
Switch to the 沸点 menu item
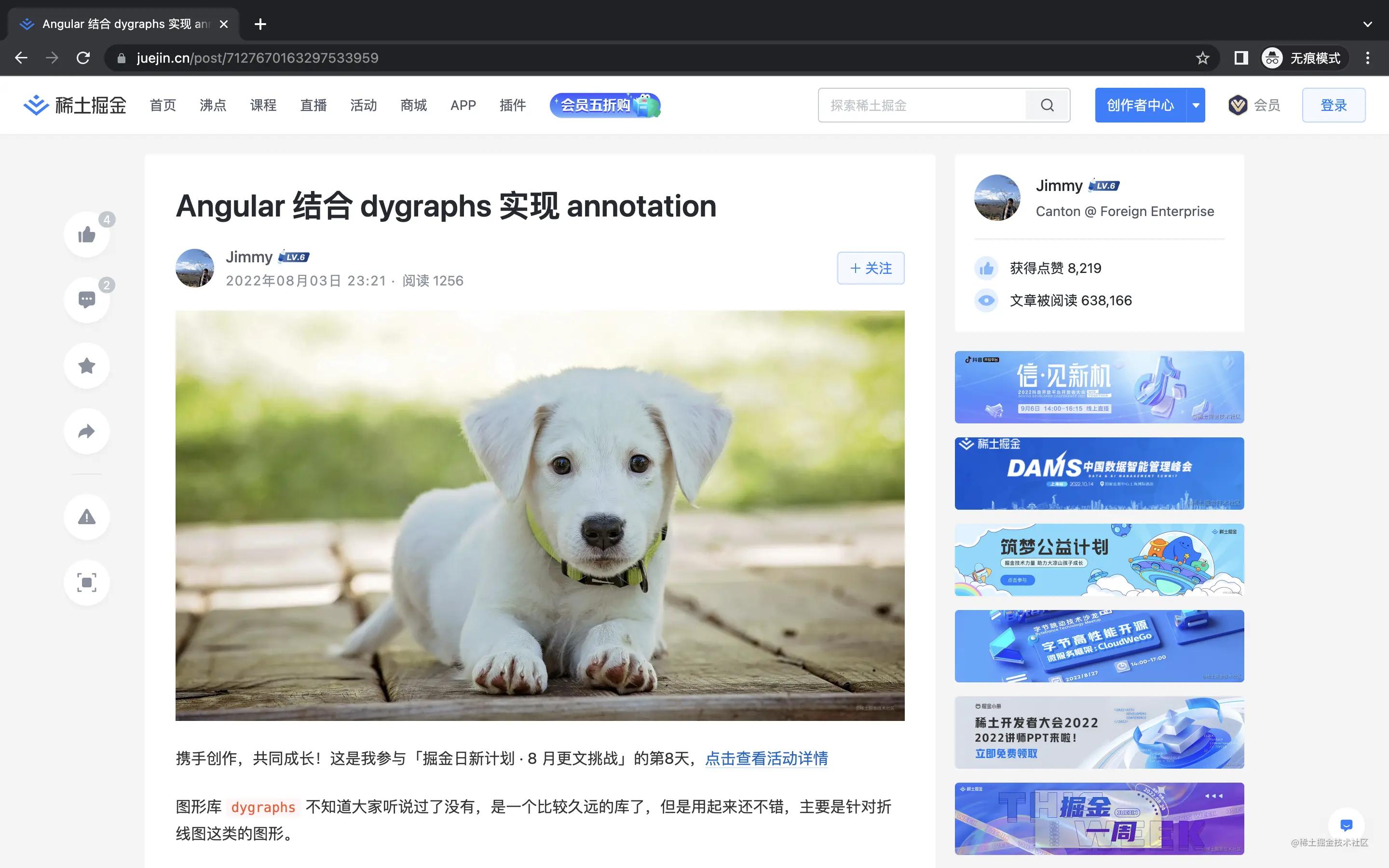coord(212,105)
